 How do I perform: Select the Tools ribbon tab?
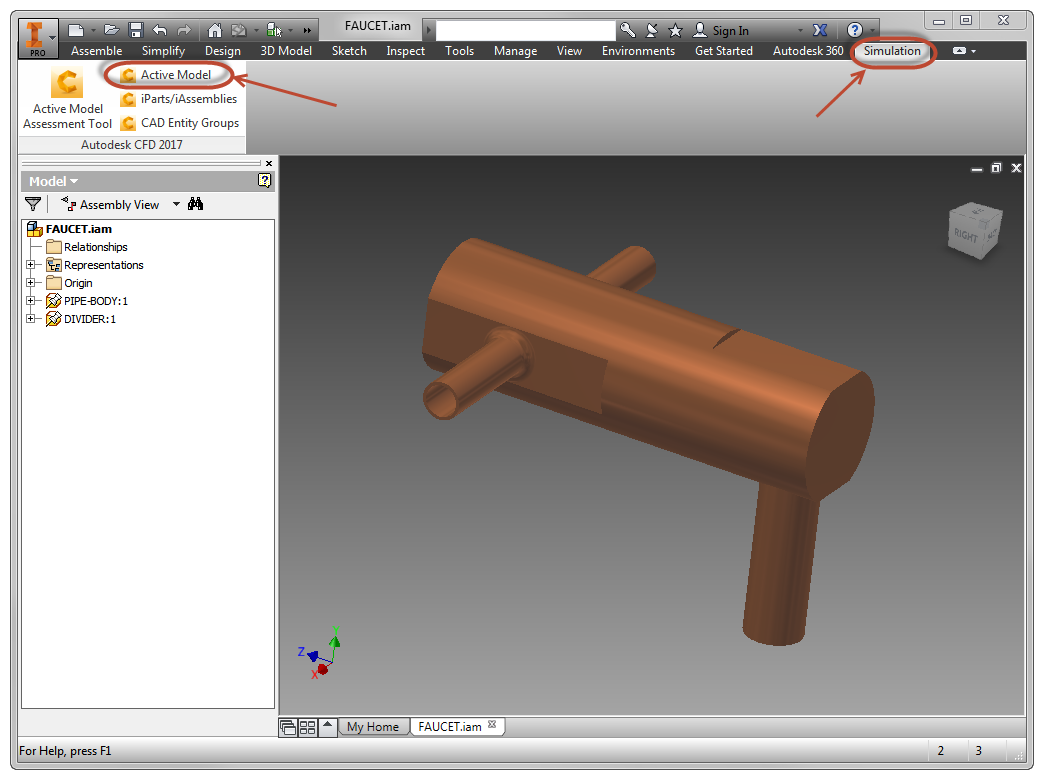point(459,51)
